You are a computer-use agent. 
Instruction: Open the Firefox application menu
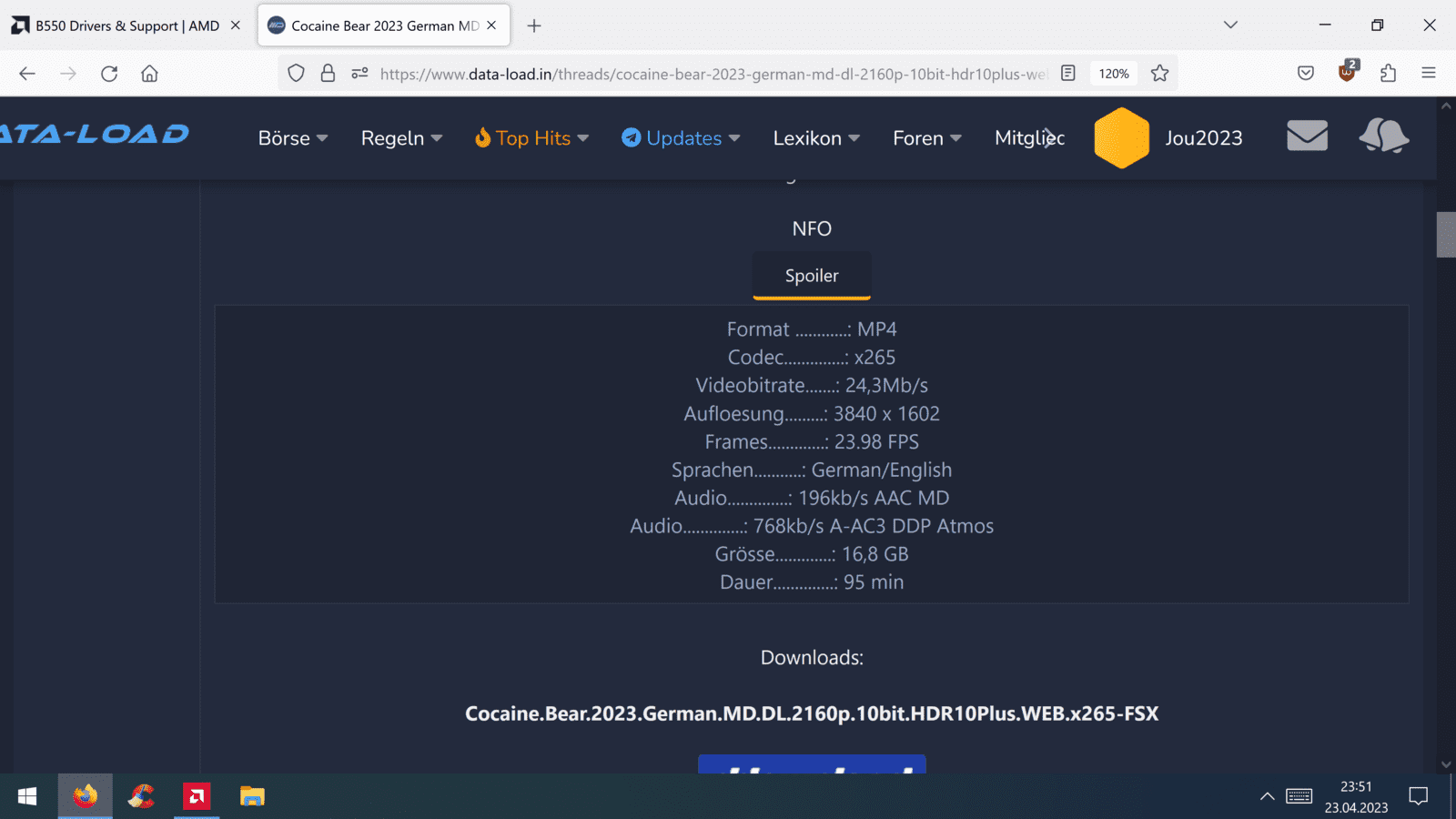coord(1429,74)
